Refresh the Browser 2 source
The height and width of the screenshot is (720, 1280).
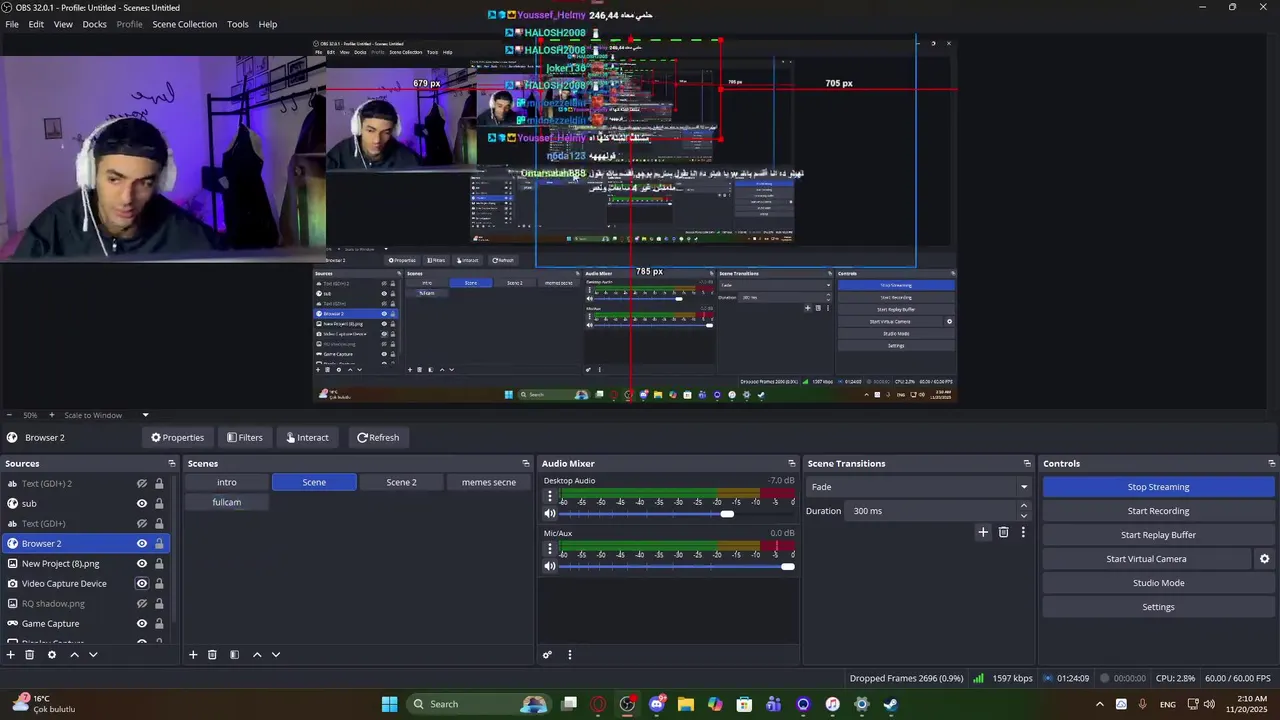point(378,437)
